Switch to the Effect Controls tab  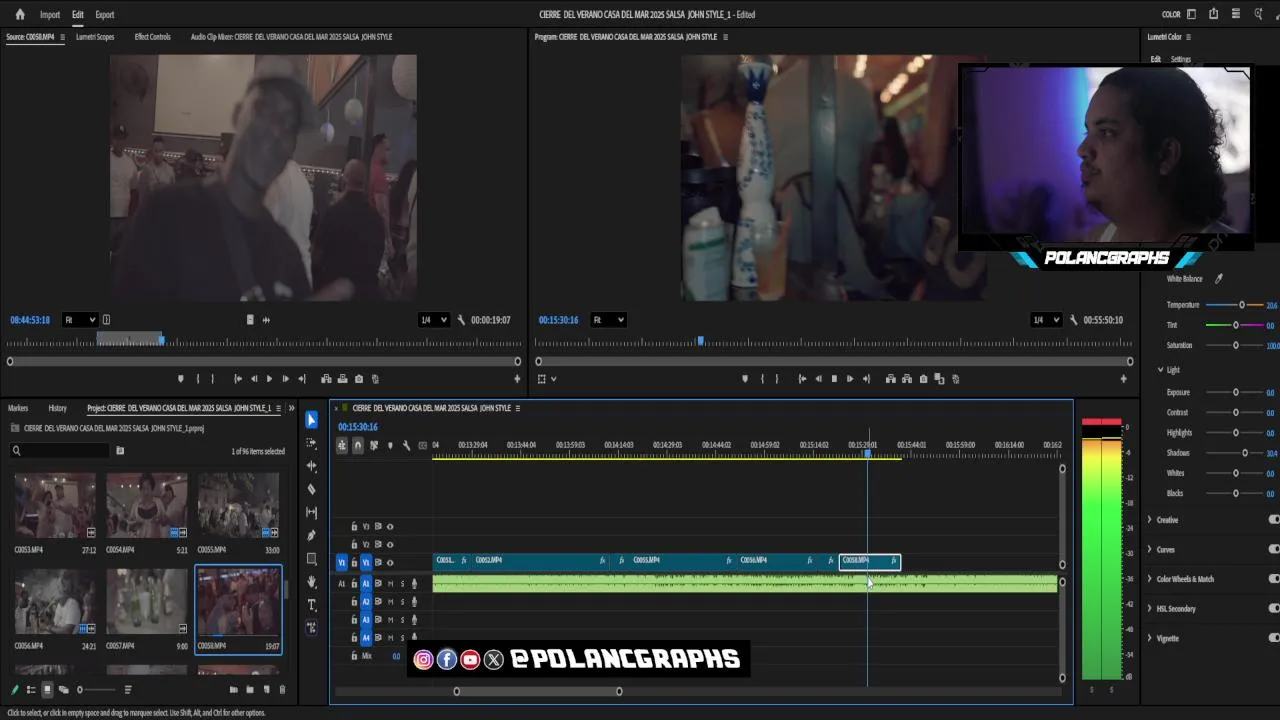coord(152,37)
